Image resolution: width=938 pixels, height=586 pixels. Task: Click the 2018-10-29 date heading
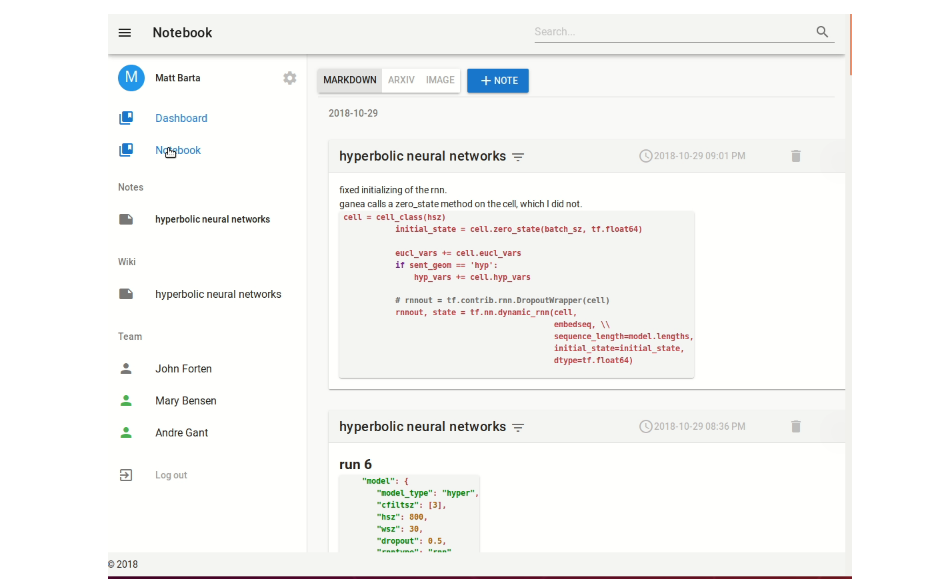tap(353, 114)
